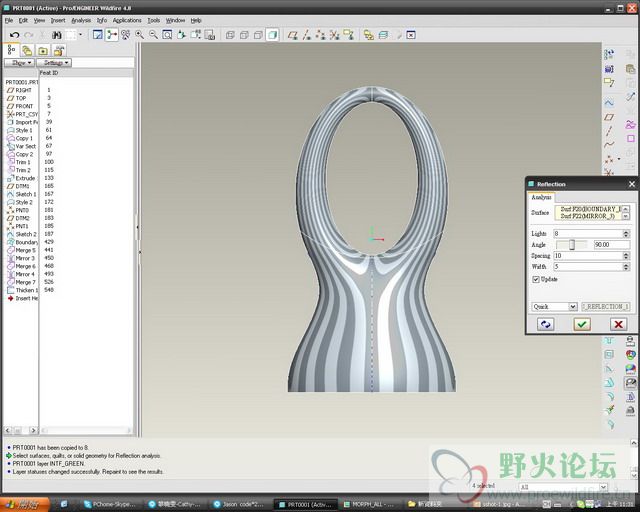The width and height of the screenshot is (640, 512).
Task: Select Hidden Line display icon
Action: [244, 35]
